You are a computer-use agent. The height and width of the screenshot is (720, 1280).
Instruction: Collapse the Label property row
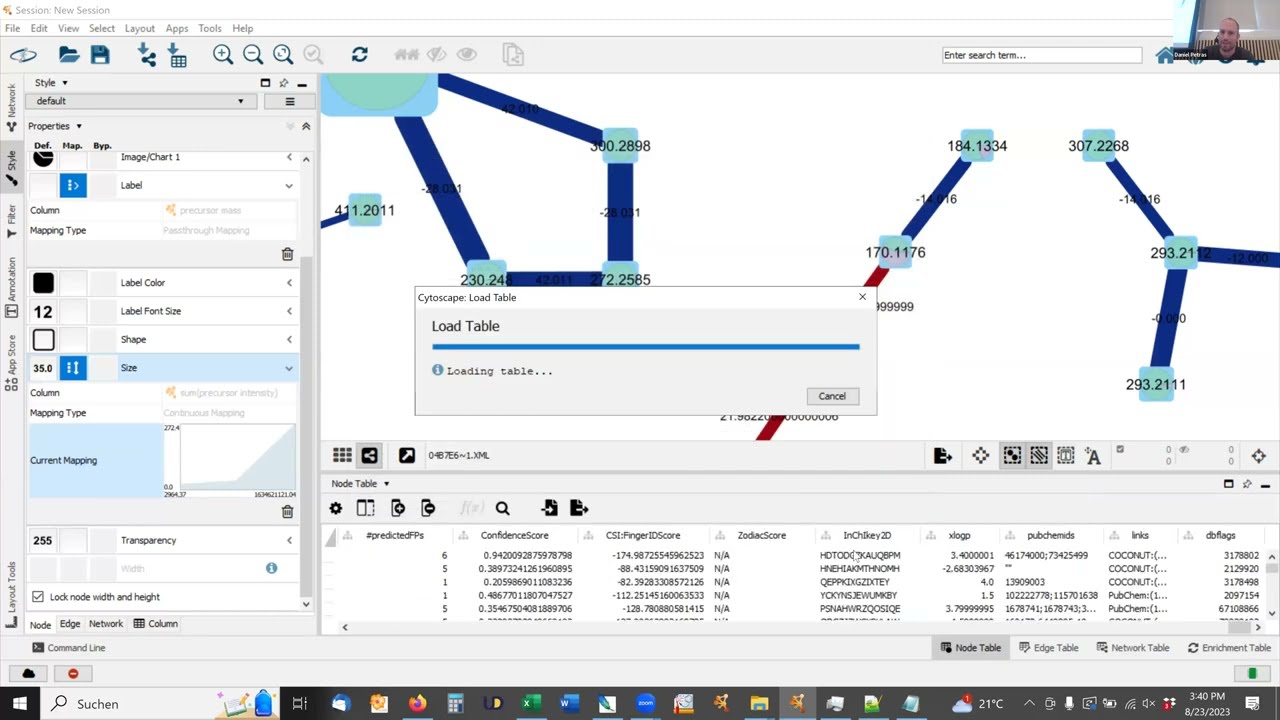[289, 185]
